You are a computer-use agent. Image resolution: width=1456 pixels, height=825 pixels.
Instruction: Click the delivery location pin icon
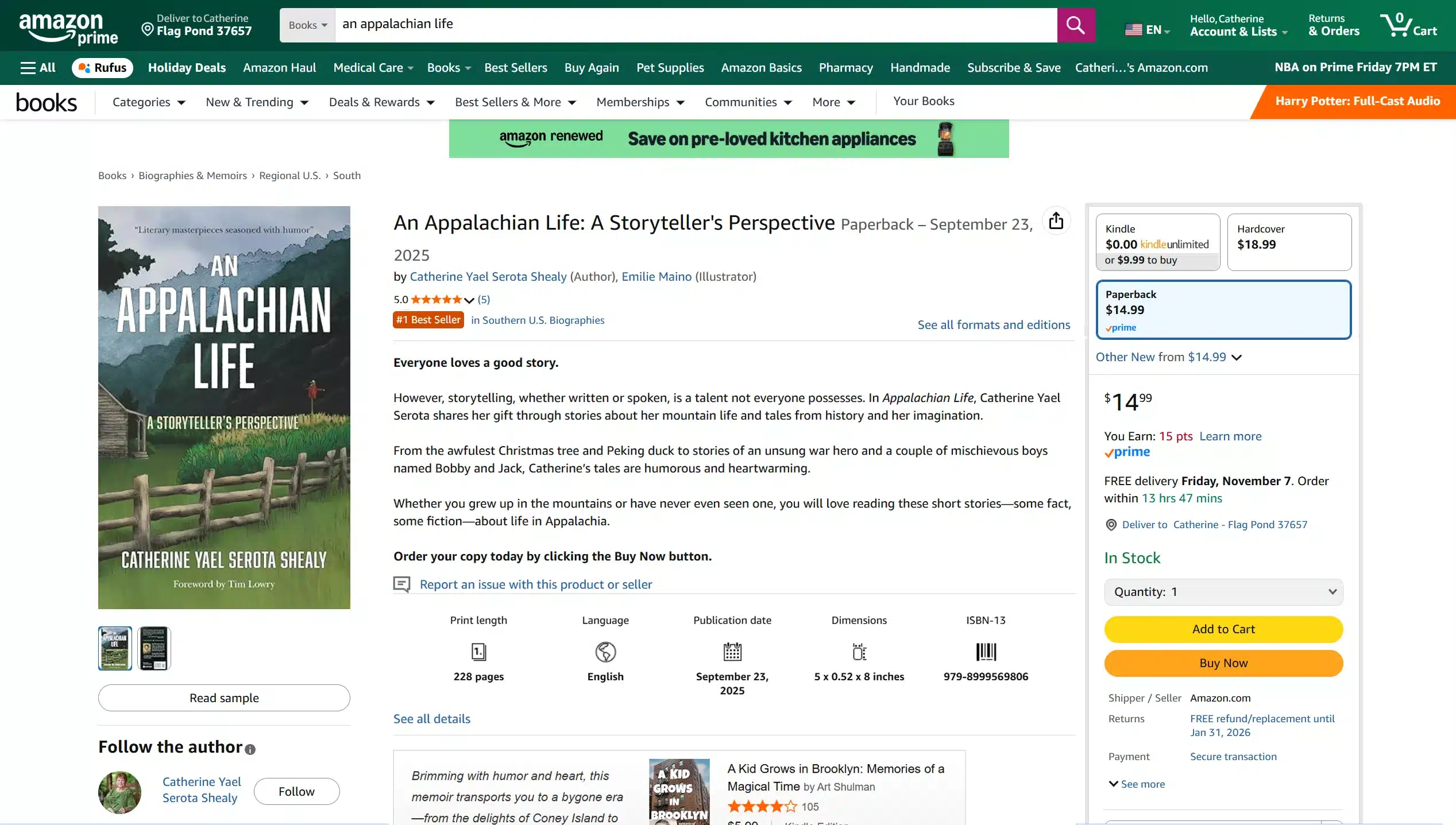148,29
